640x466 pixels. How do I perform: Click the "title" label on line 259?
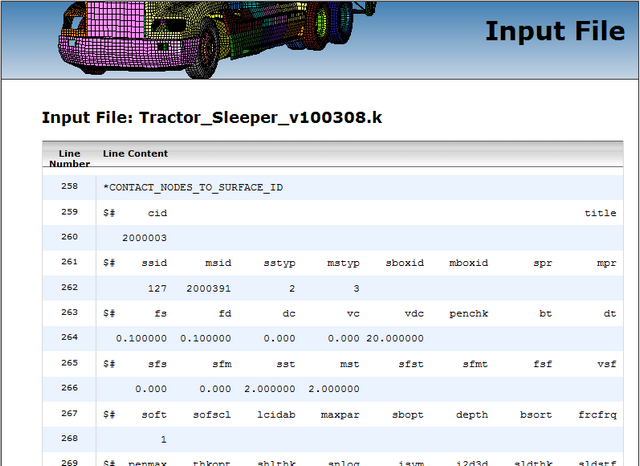[x=600, y=213]
